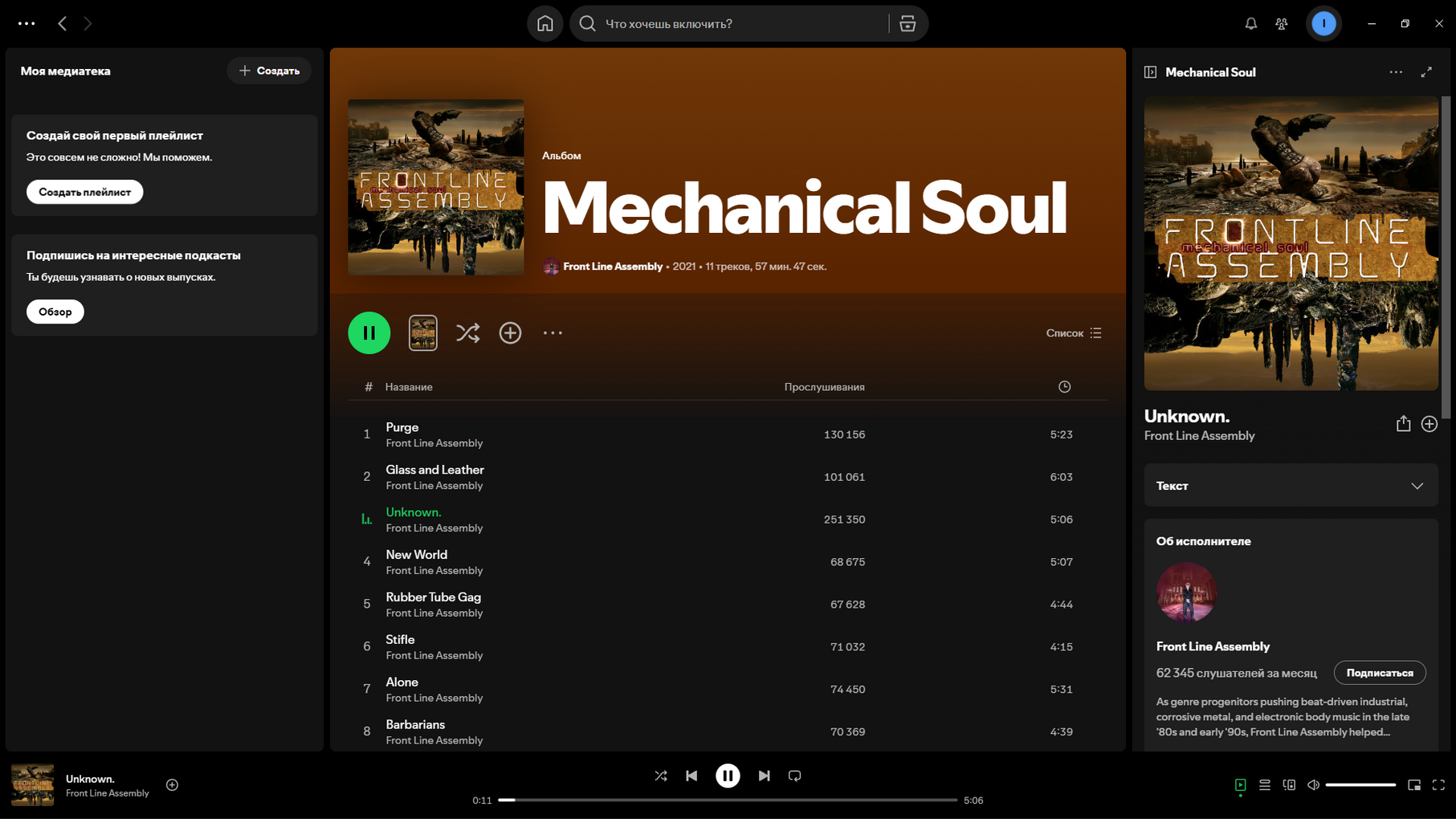Open the app menu at top left
The height and width of the screenshot is (819, 1456).
27,24
